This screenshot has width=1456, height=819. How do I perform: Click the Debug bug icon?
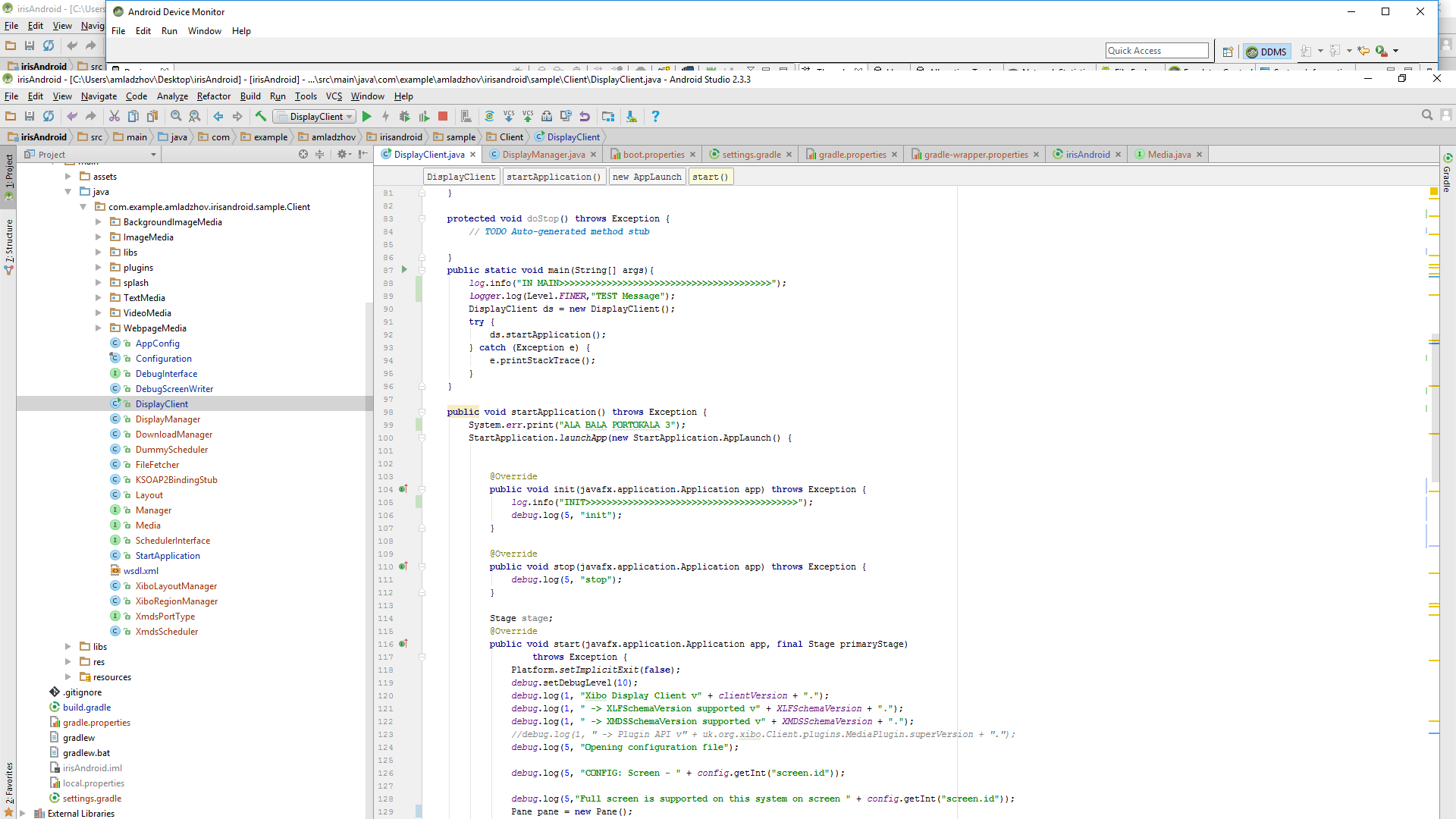click(x=404, y=116)
